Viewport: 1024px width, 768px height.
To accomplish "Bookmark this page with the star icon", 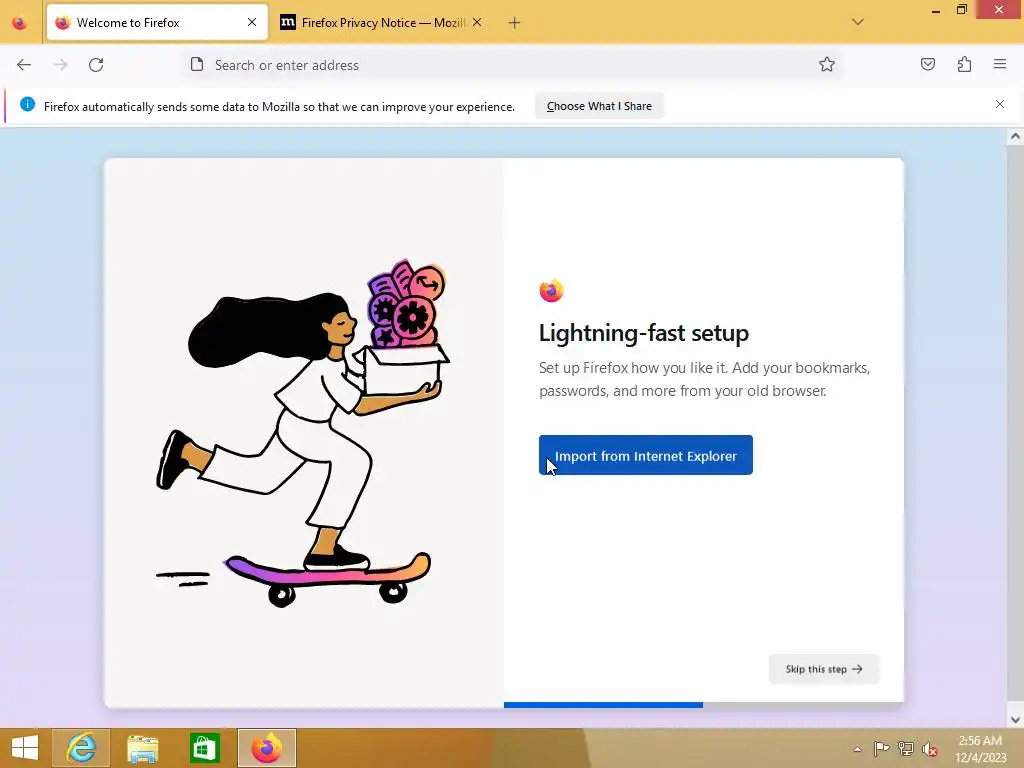I will [x=827, y=65].
